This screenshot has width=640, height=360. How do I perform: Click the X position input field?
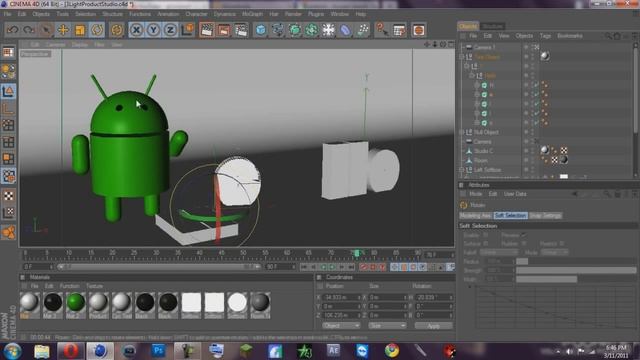(342, 297)
